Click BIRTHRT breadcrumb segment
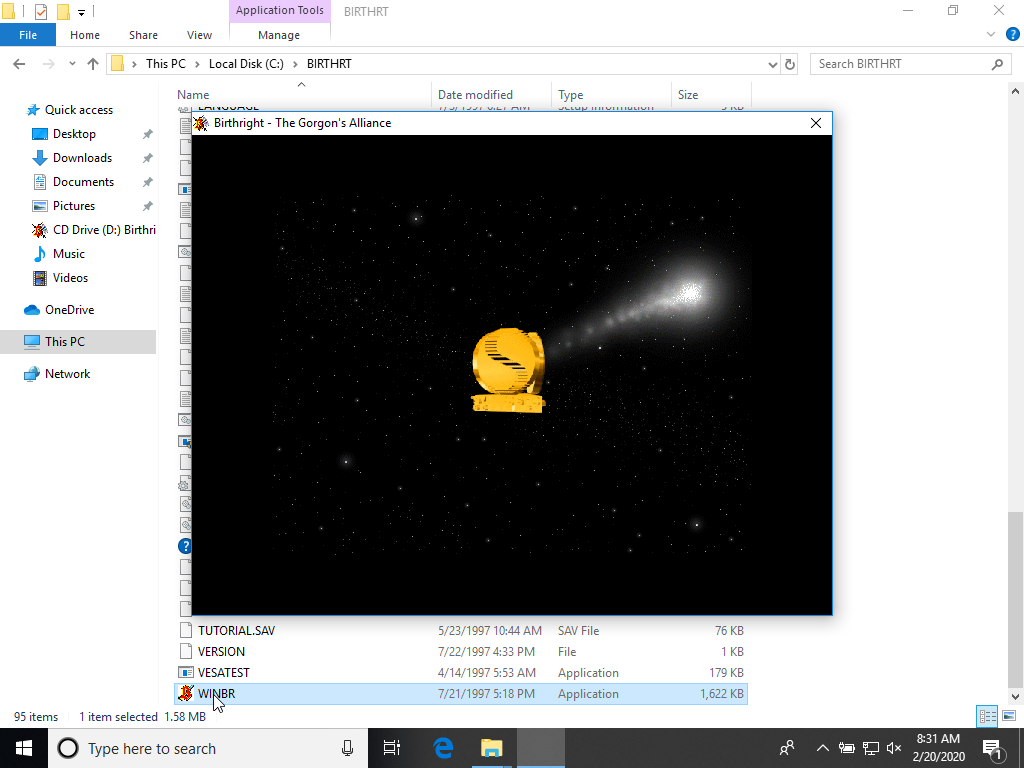1024x768 pixels. pos(329,63)
